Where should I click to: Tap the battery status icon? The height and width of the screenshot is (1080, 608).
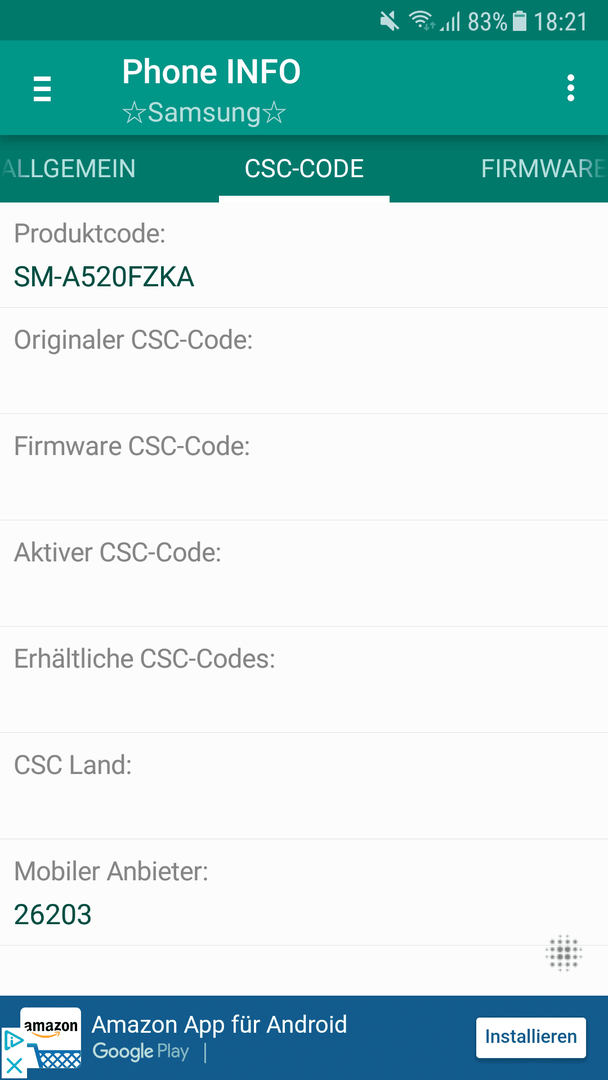[520, 21]
